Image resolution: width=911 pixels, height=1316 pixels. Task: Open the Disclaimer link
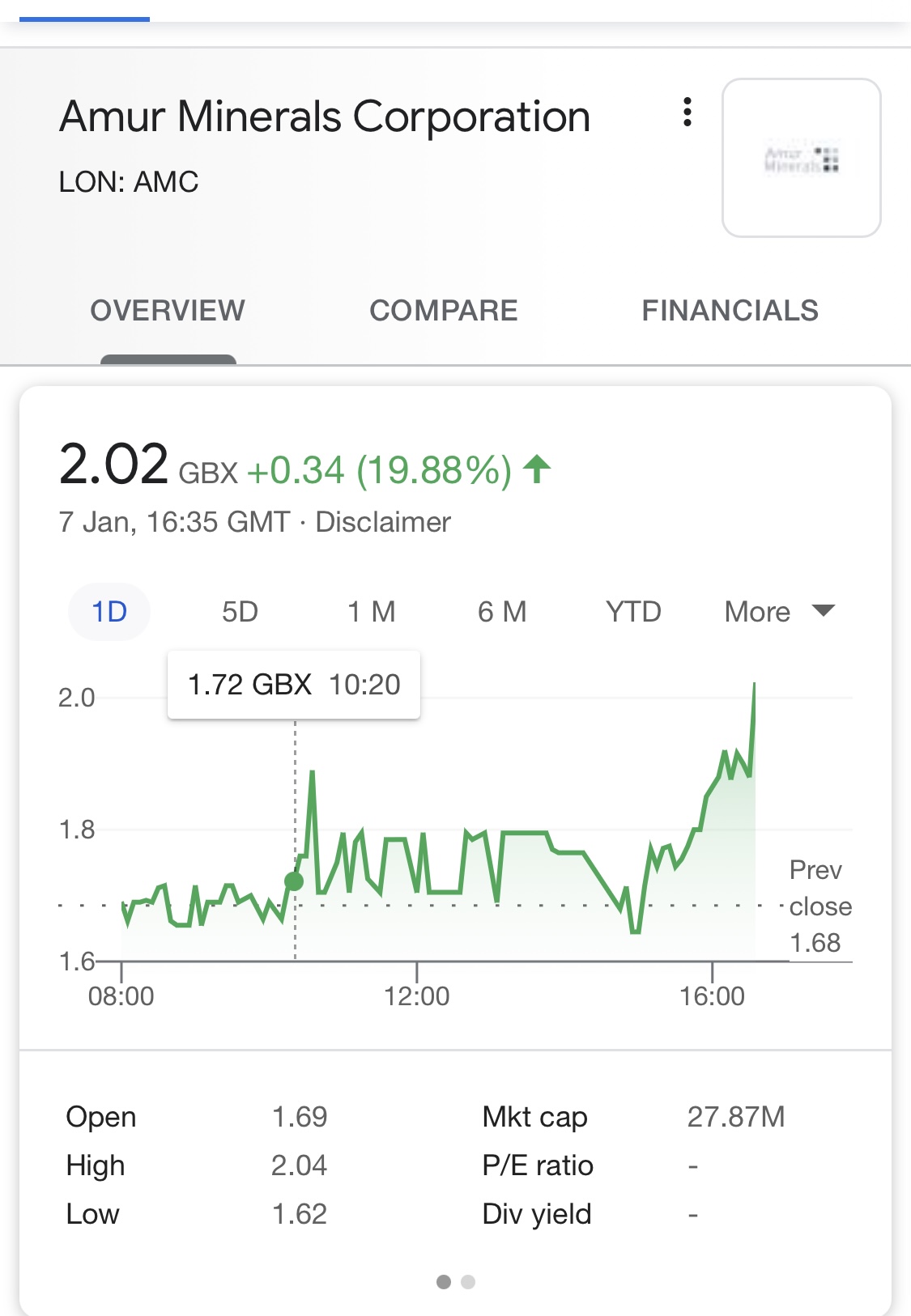tap(383, 522)
